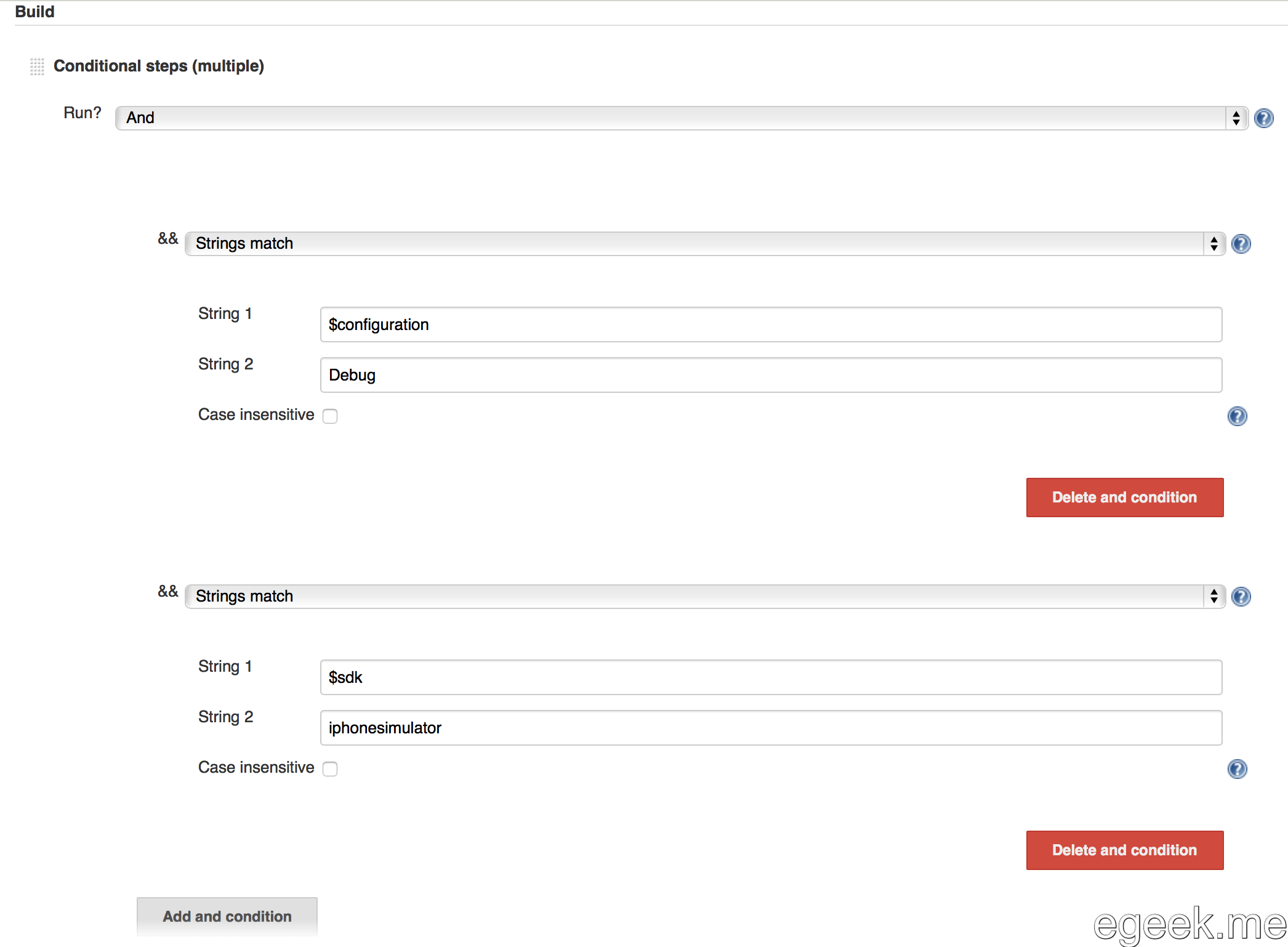Image resolution: width=1288 pixels, height=947 pixels.
Task: Enable Case insensitive for $configuration condition
Action: [x=330, y=416]
